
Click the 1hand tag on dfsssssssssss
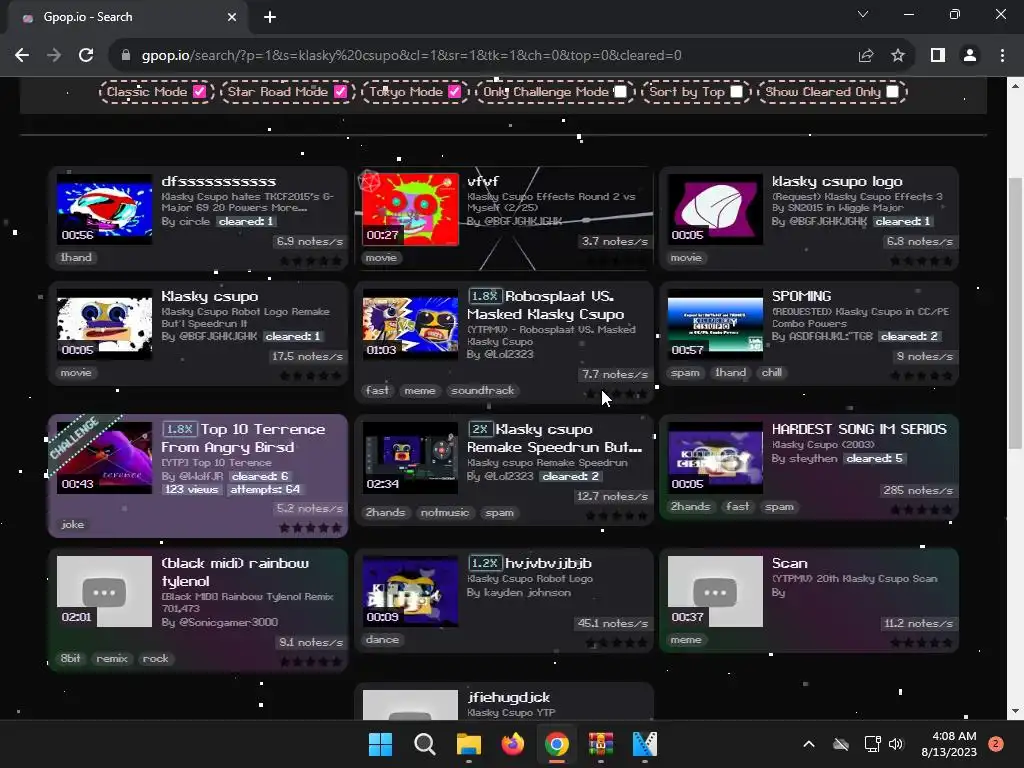pyautogui.click(x=76, y=257)
